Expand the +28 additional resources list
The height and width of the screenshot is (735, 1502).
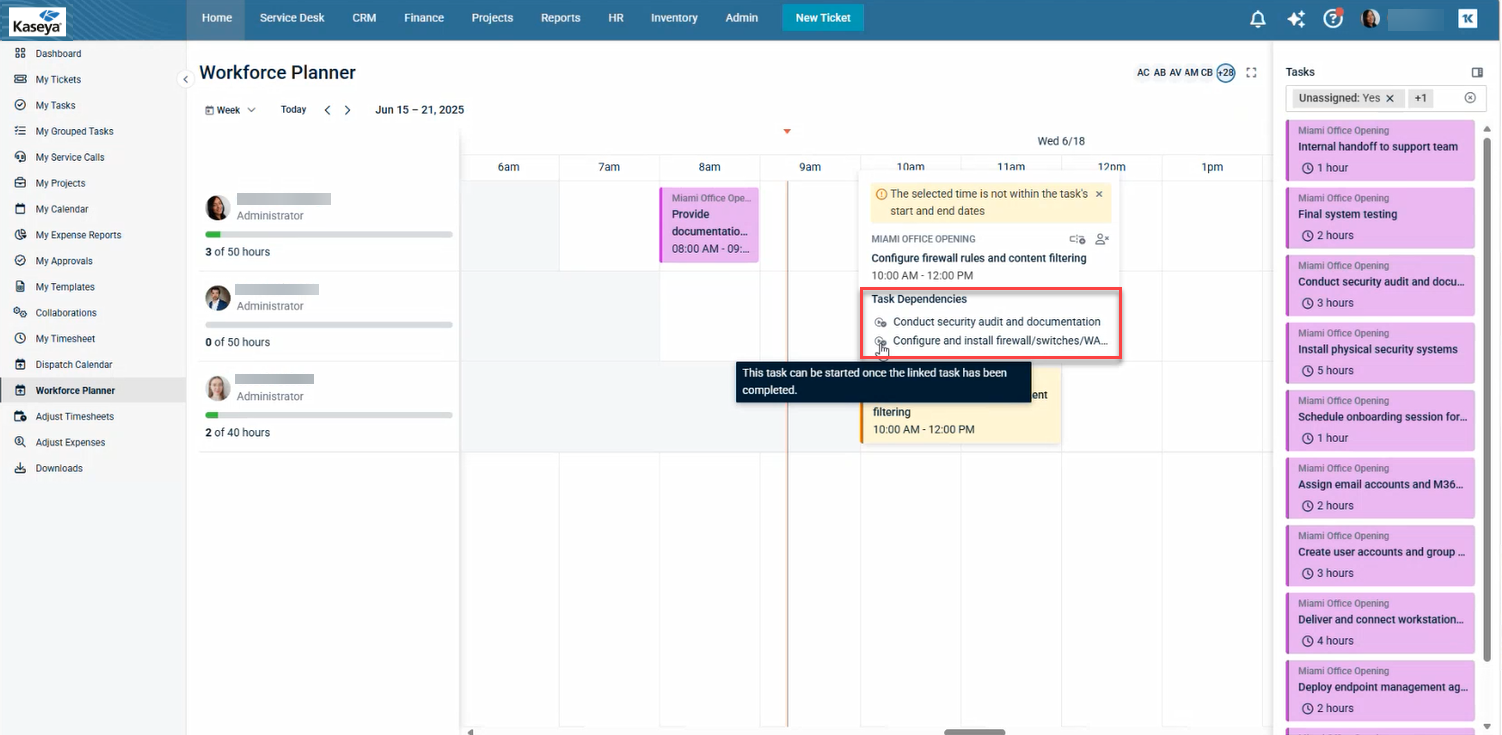[1226, 73]
